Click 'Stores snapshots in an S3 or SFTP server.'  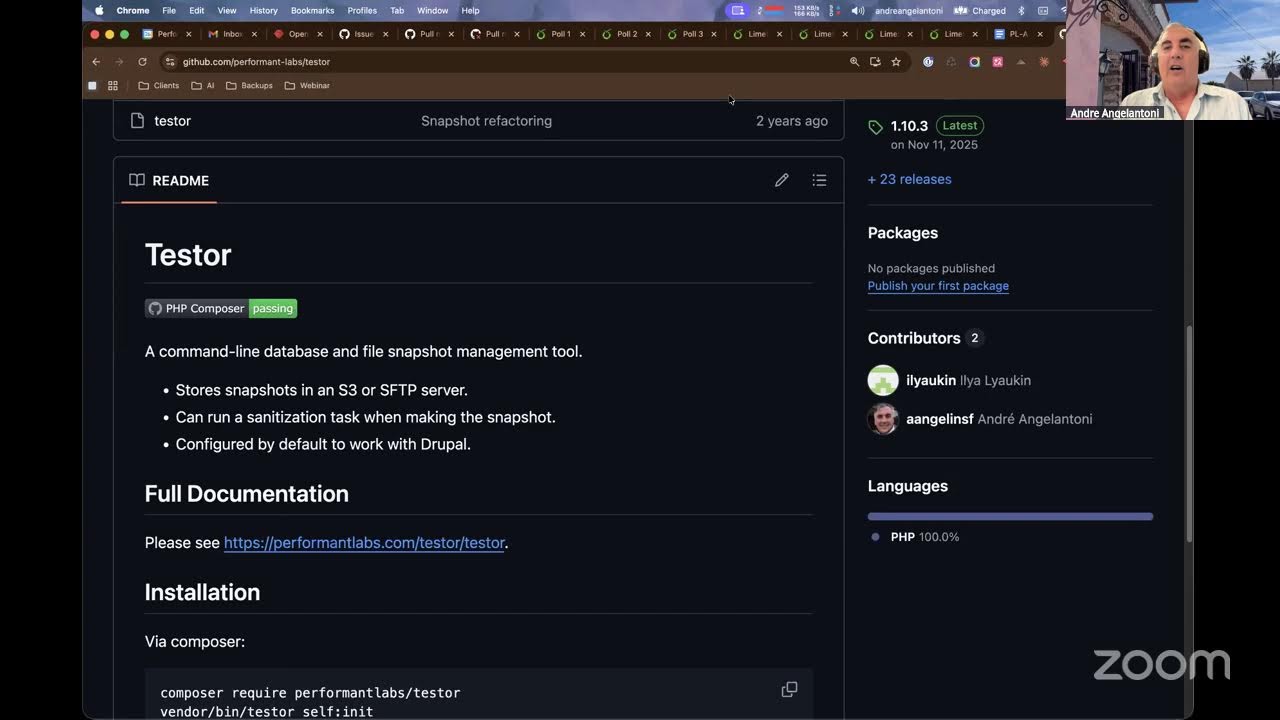click(322, 390)
